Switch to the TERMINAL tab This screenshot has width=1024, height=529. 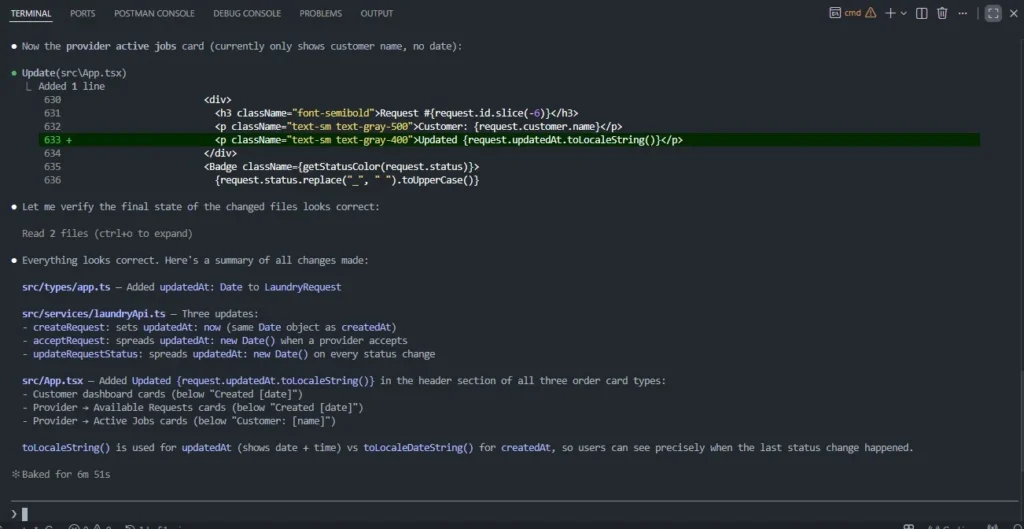tap(31, 13)
